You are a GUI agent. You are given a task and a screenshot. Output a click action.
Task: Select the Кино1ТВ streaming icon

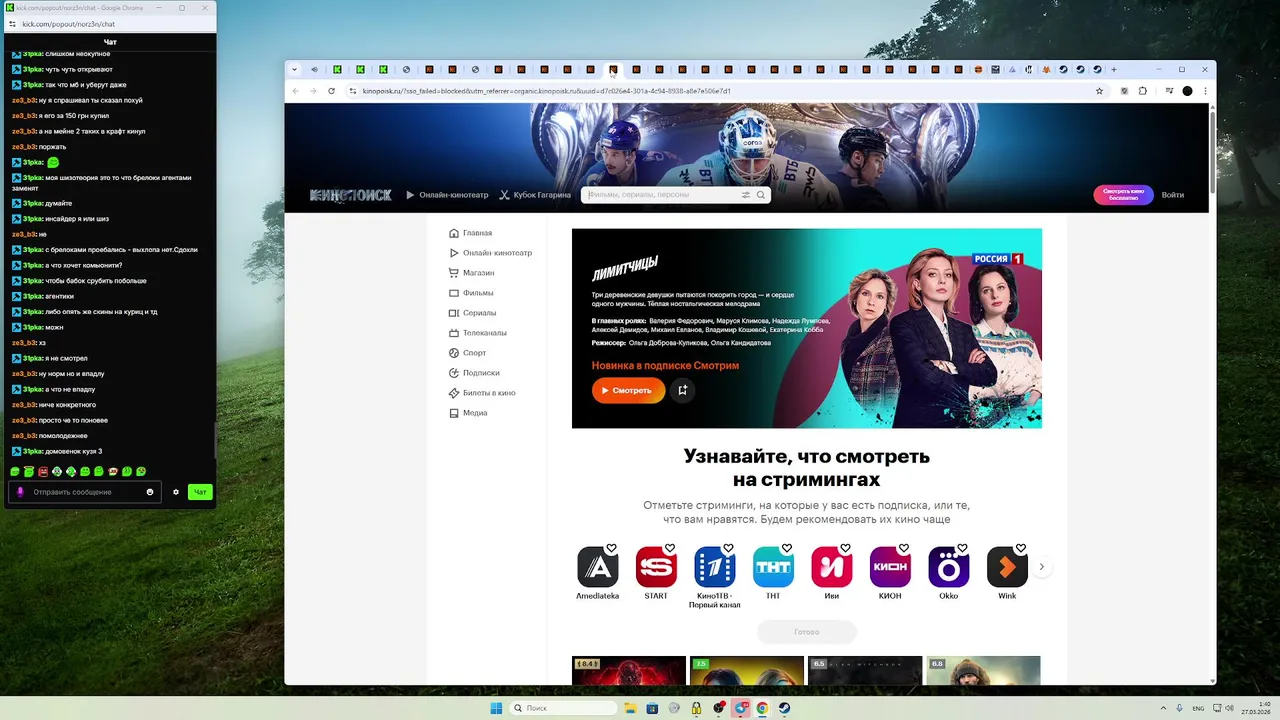[x=715, y=567]
